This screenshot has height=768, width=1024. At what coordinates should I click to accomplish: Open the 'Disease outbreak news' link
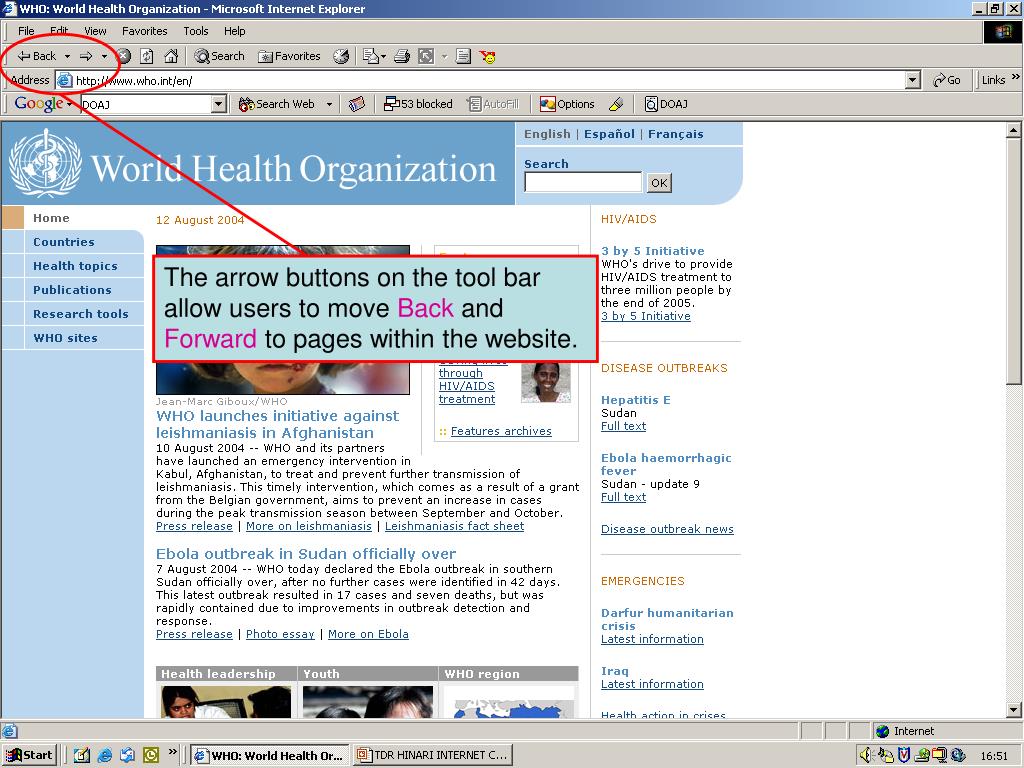point(667,529)
